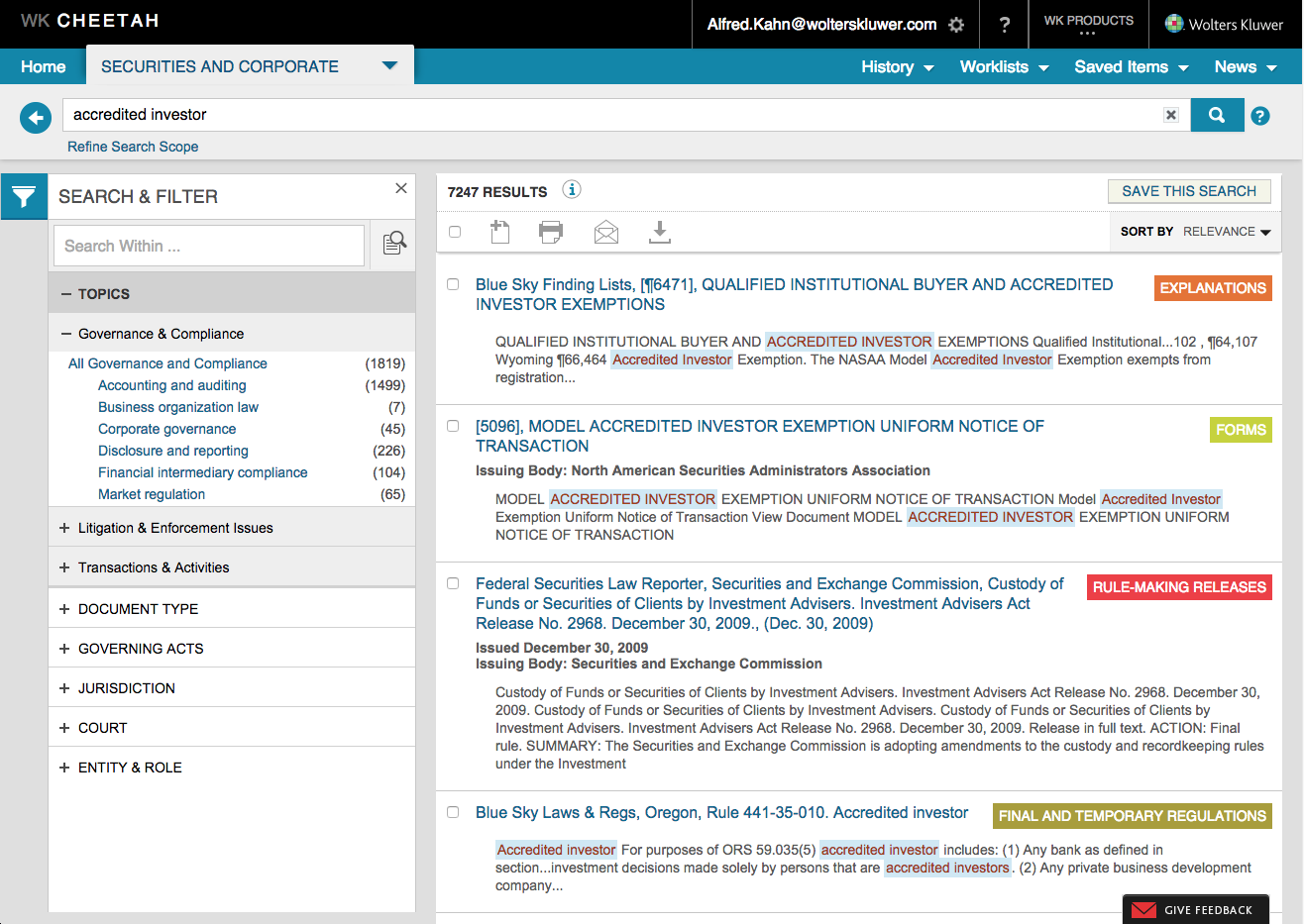This screenshot has height=924, width=1304.
Task: Open the Sort By Relevance dropdown
Action: pos(1226,232)
